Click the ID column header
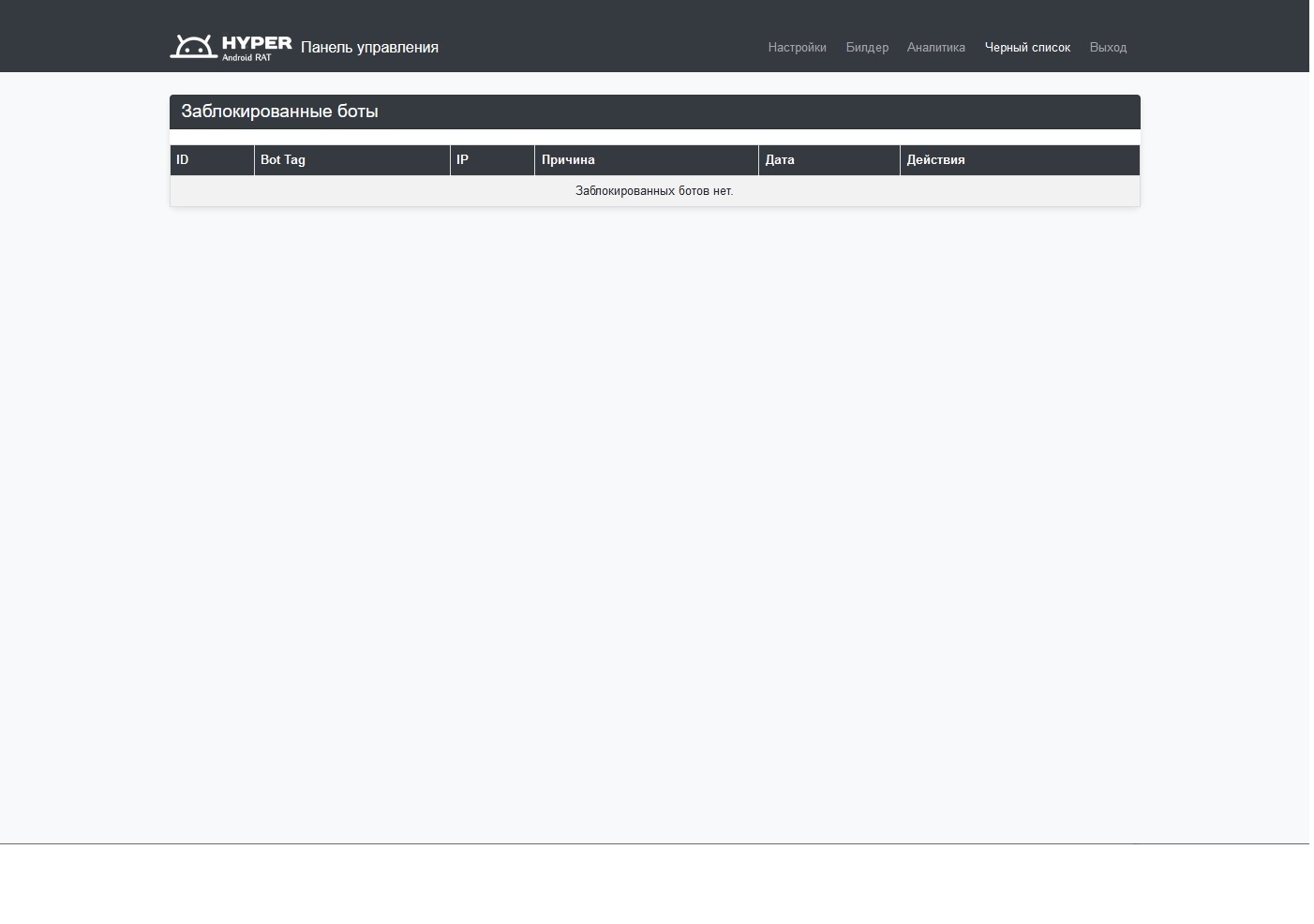The height and width of the screenshot is (924, 1314). [183, 160]
